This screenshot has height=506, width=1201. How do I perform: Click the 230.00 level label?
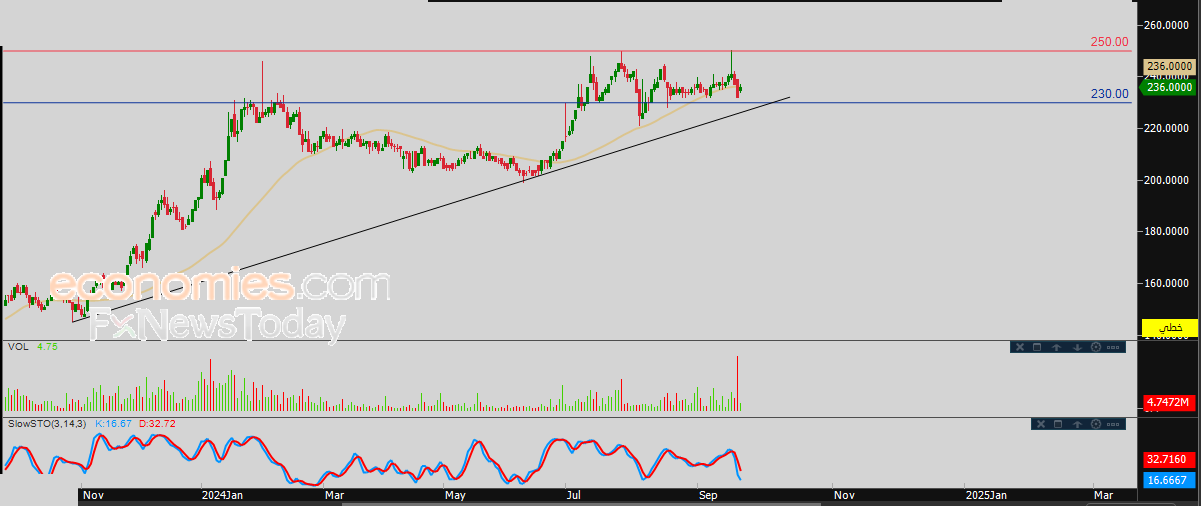pyautogui.click(x=1109, y=93)
